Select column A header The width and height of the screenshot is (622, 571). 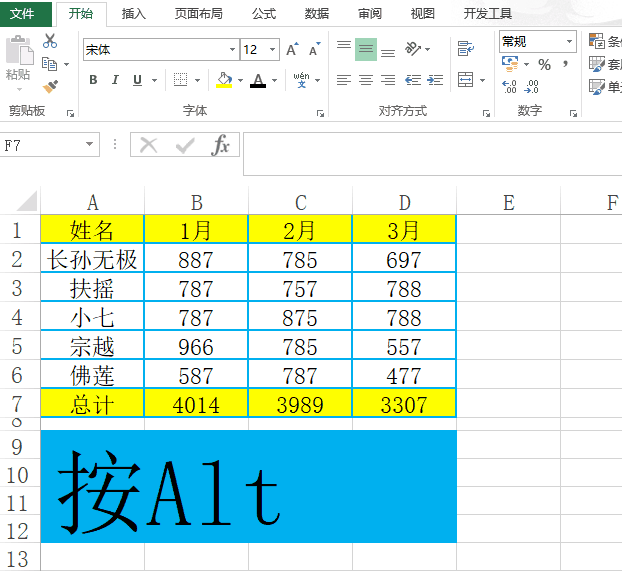pyautogui.click(x=92, y=202)
